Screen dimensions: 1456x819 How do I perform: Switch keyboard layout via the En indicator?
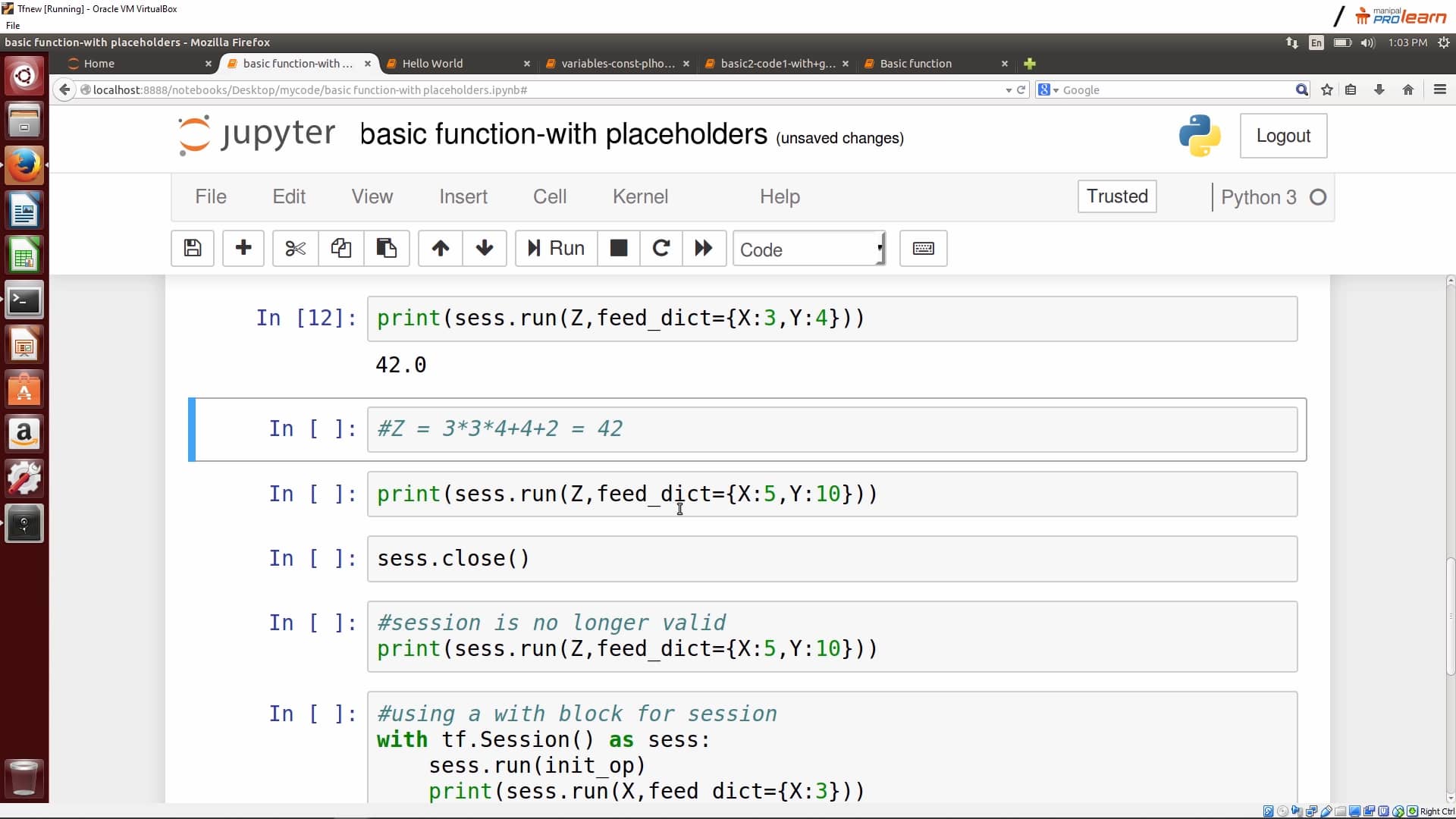click(x=1316, y=42)
